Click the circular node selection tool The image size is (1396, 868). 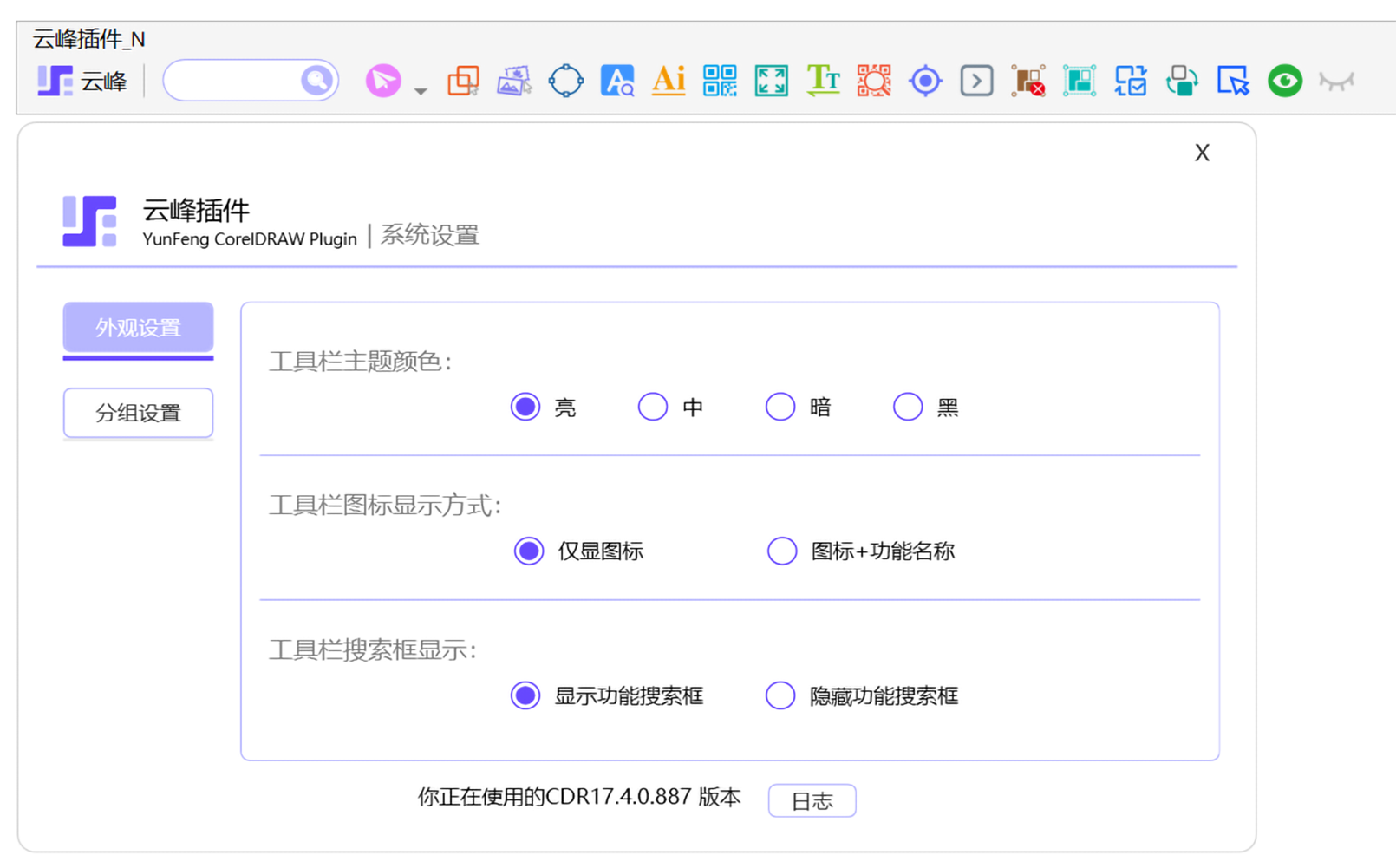point(565,80)
